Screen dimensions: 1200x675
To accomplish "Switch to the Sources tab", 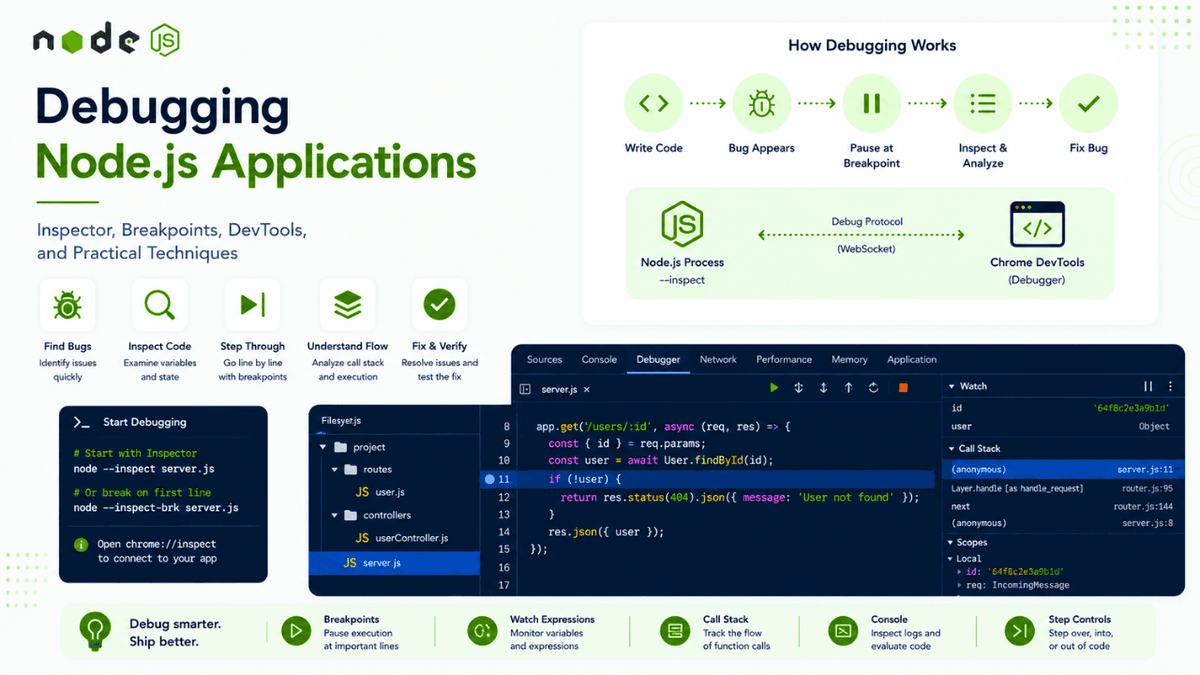I will [545, 359].
